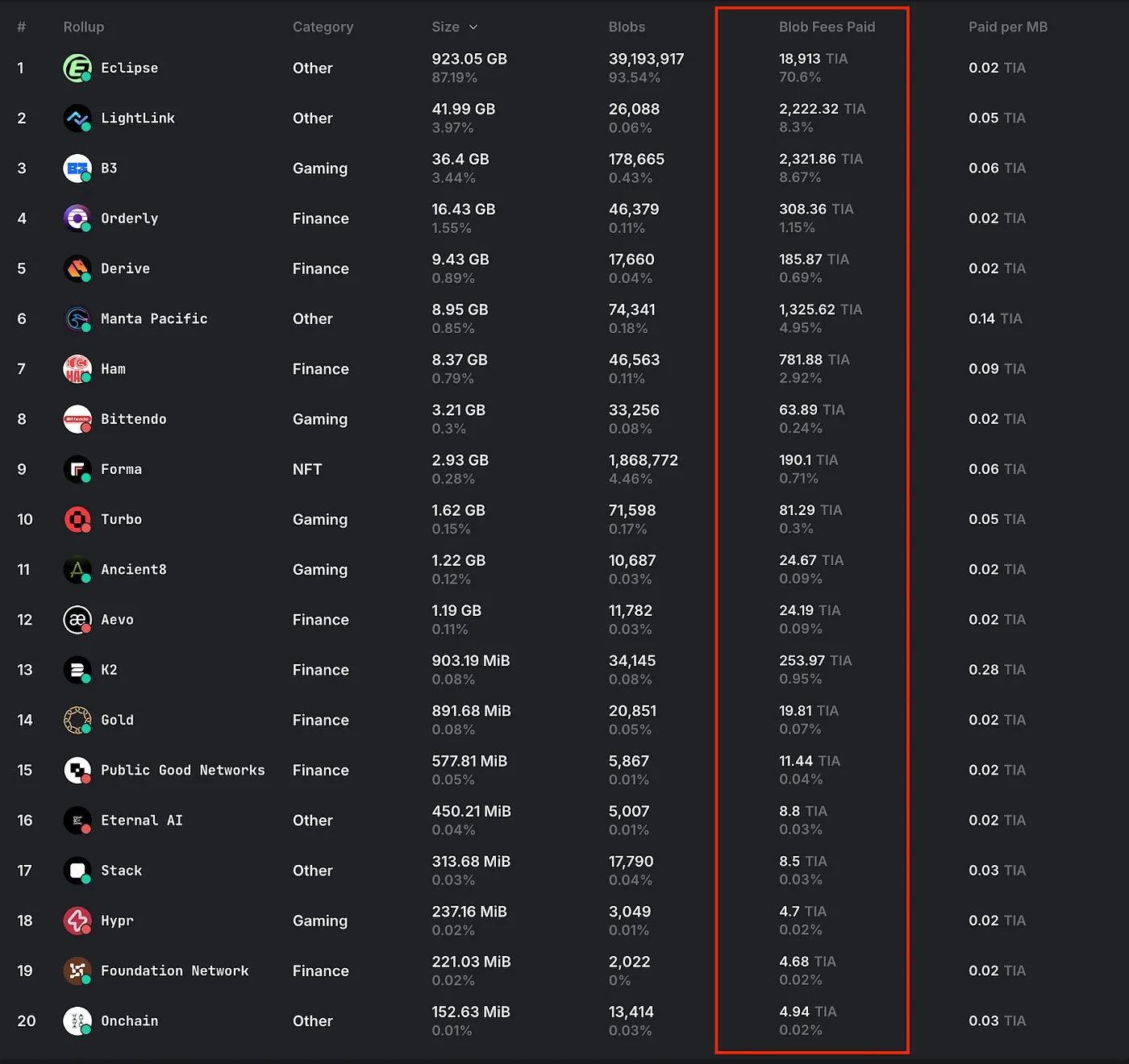Open the Public Good Networks rollup
This screenshot has height=1064, width=1129.
tap(182, 771)
